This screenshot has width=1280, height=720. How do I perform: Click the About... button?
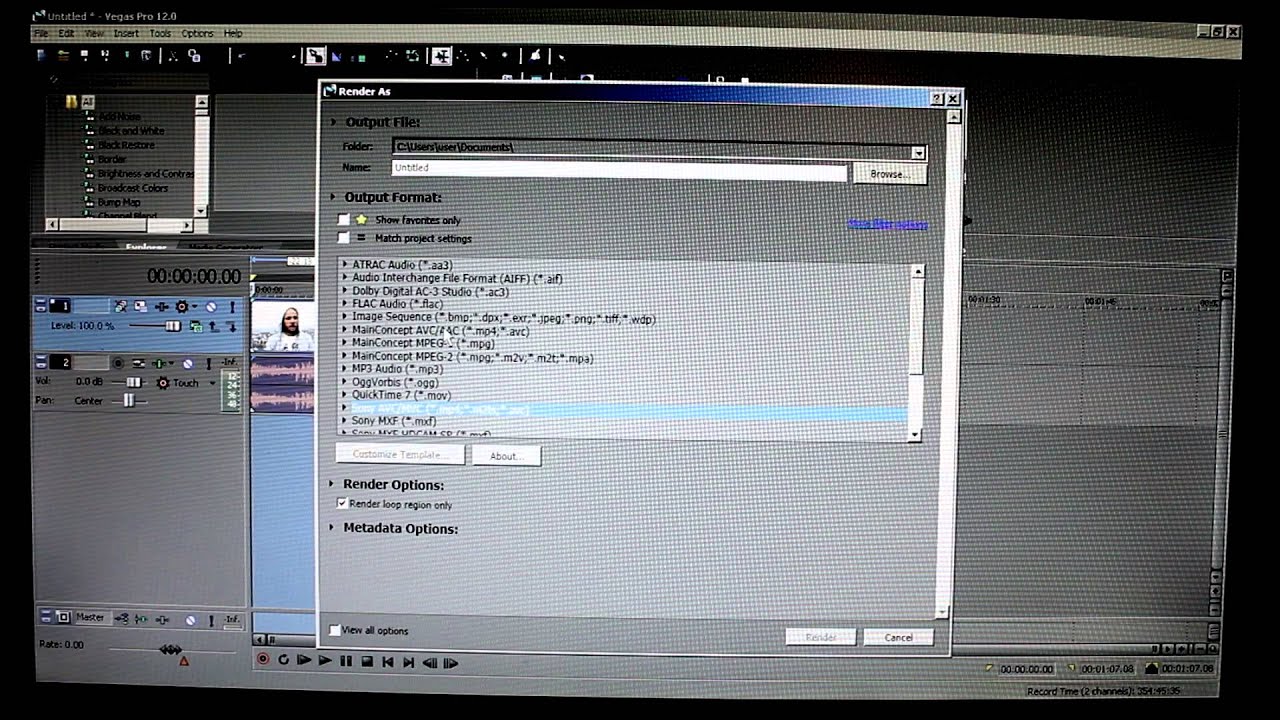coord(506,456)
